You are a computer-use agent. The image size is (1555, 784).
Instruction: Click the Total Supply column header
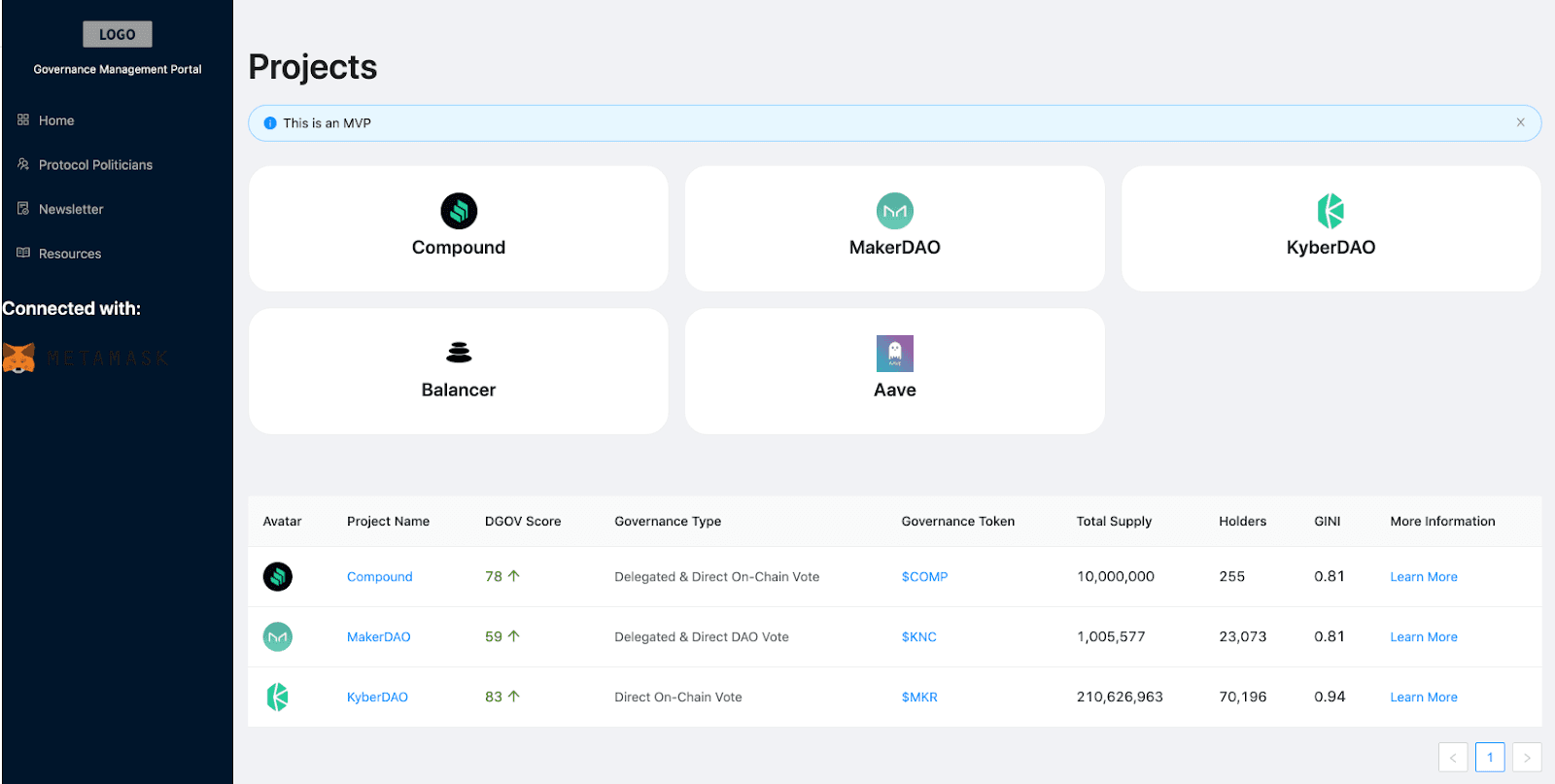point(1114,522)
